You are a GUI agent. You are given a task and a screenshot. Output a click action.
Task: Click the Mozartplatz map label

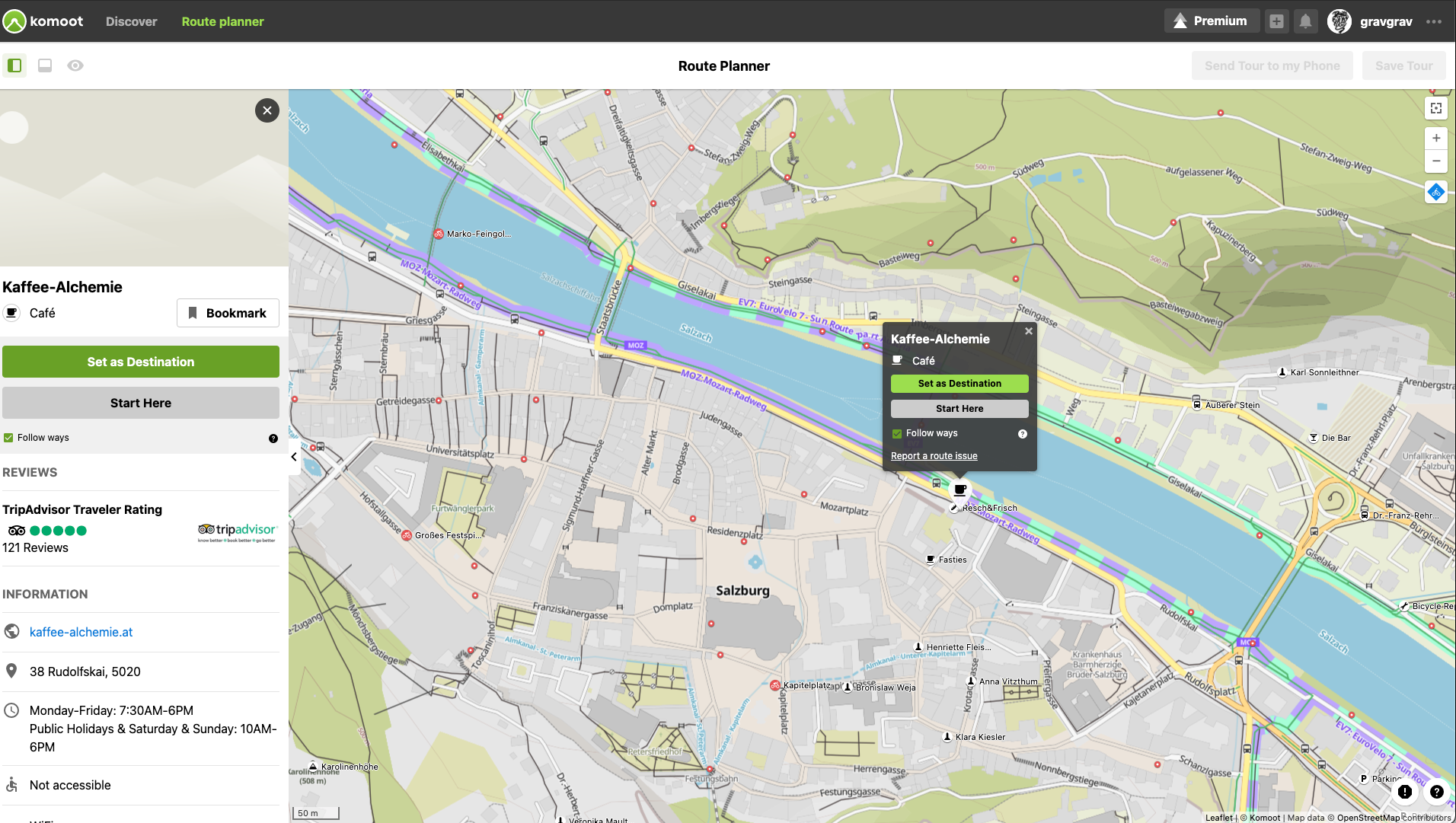844,509
